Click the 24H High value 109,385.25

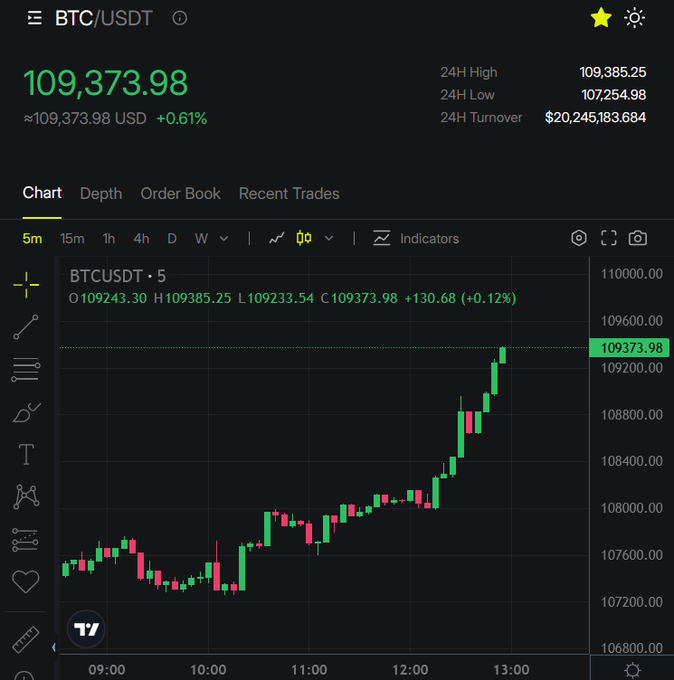(612, 72)
